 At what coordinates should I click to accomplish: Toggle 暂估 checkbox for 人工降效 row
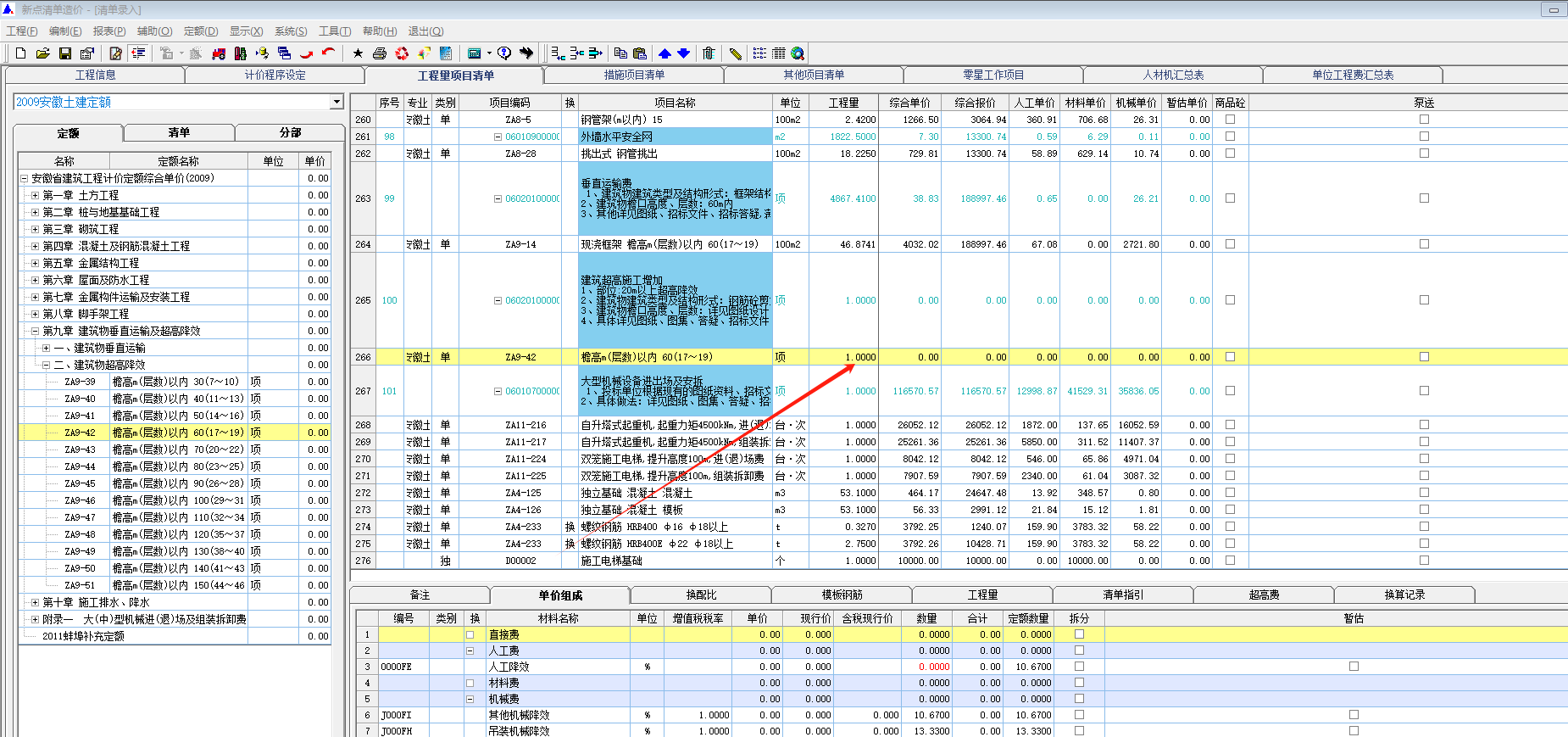click(x=1354, y=667)
